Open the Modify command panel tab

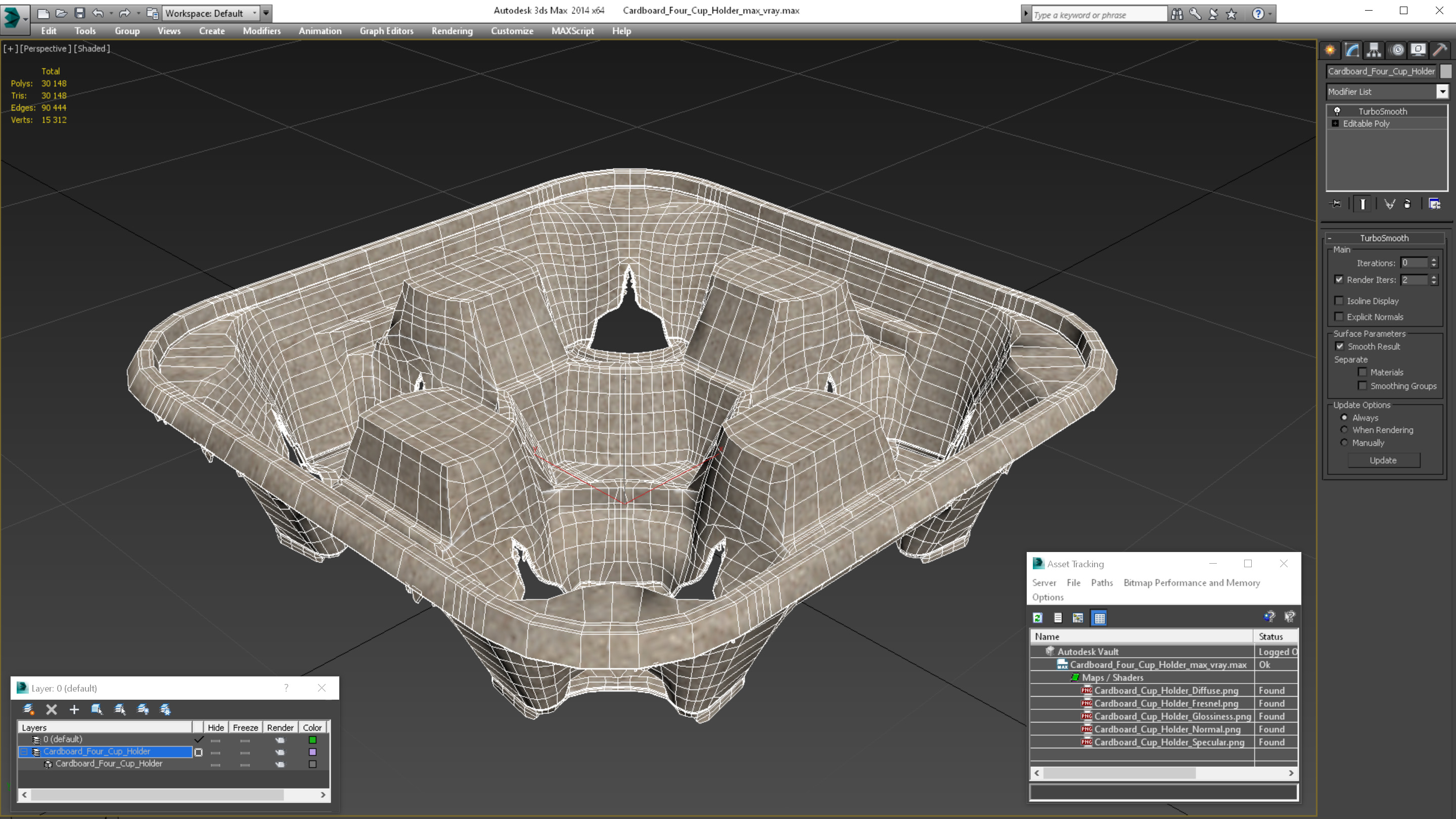(1351, 50)
